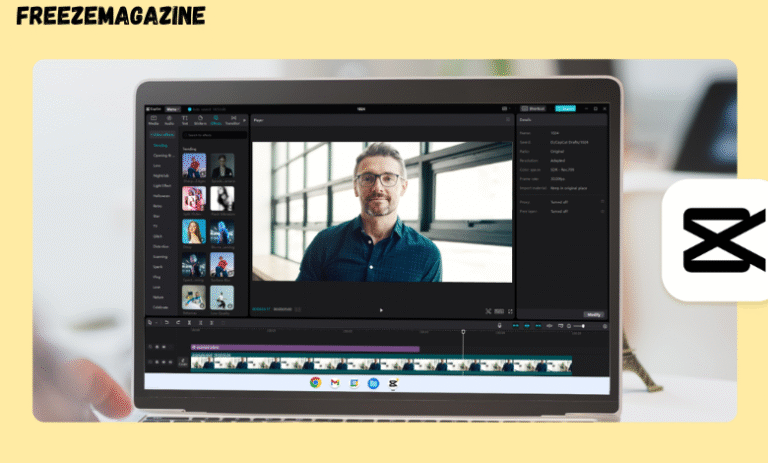Open Gmail from the shelf
This screenshot has width=768, height=463.
(335, 383)
